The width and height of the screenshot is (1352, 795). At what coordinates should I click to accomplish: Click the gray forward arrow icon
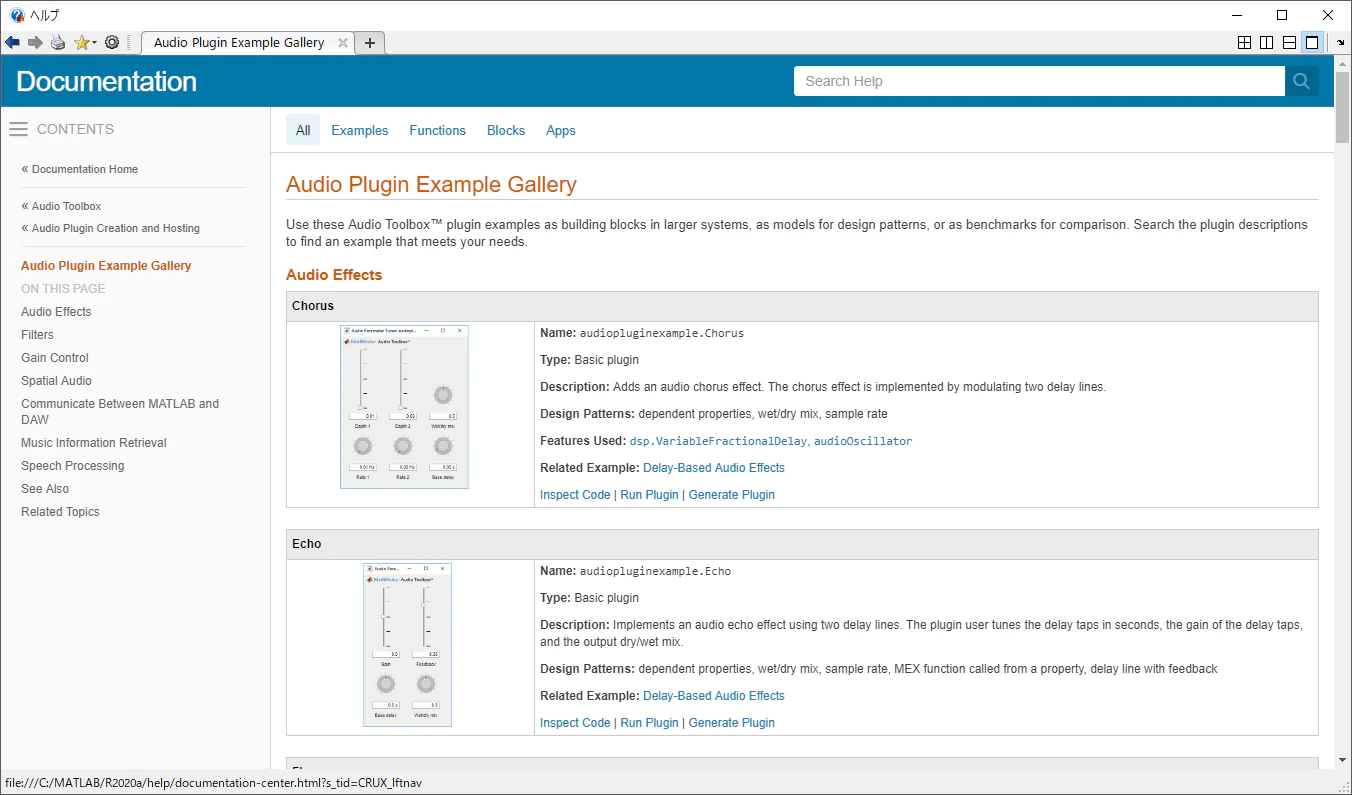click(x=35, y=43)
